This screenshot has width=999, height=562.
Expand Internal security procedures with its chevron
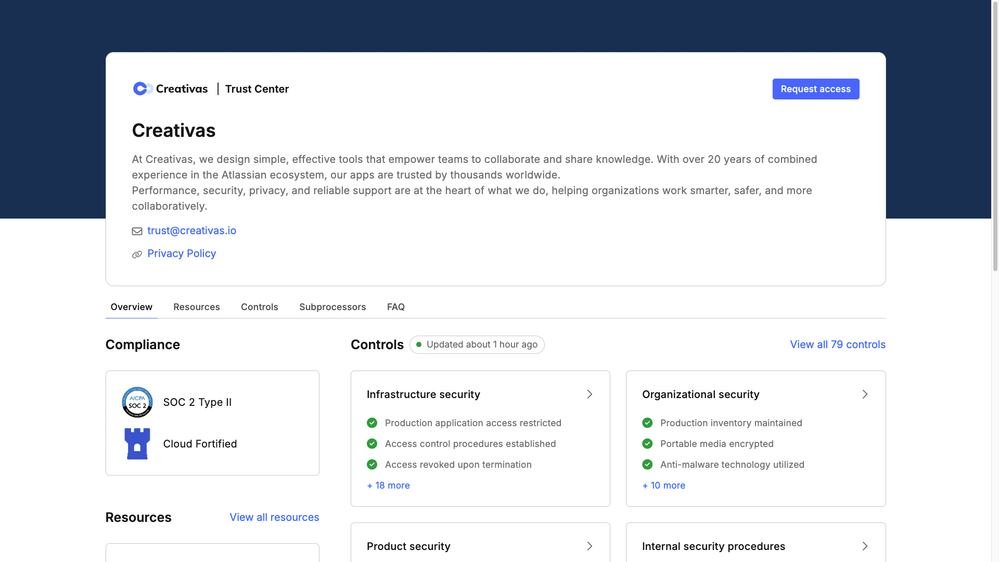pos(865,546)
